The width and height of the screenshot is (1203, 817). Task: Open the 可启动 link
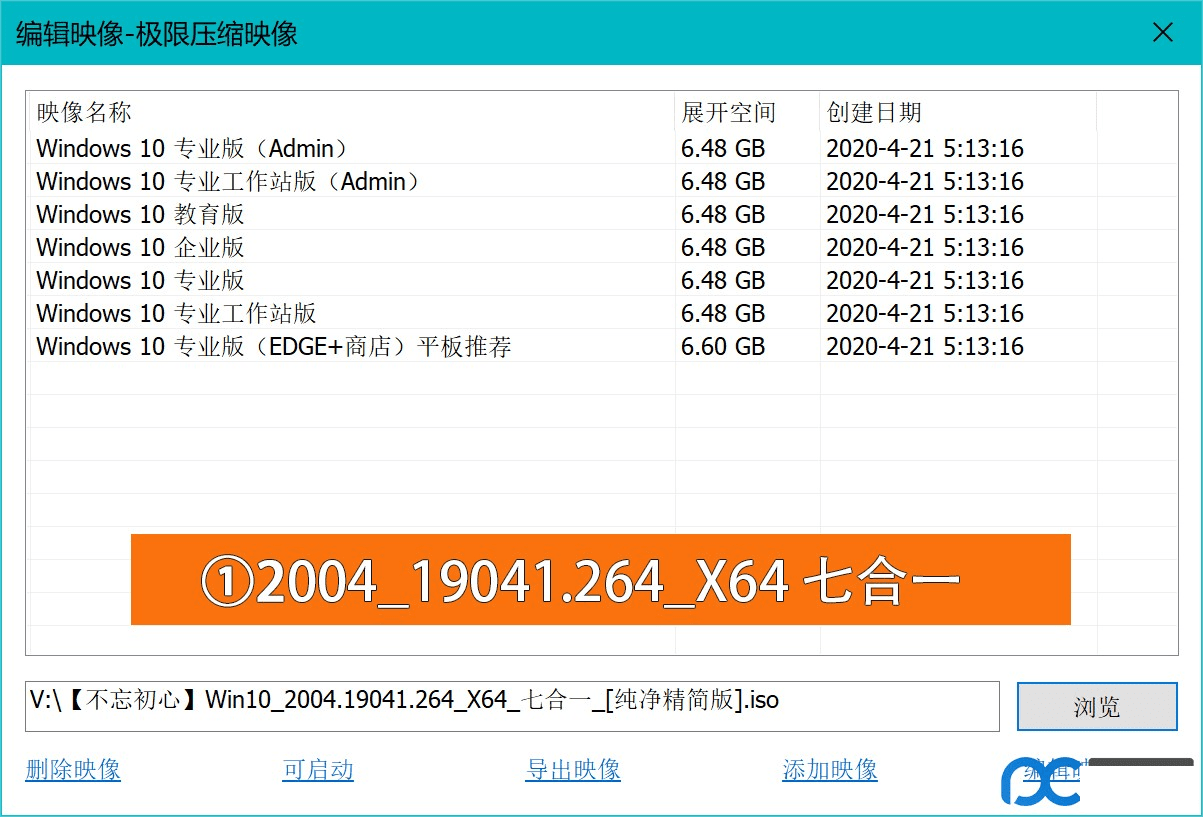pos(318,769)
